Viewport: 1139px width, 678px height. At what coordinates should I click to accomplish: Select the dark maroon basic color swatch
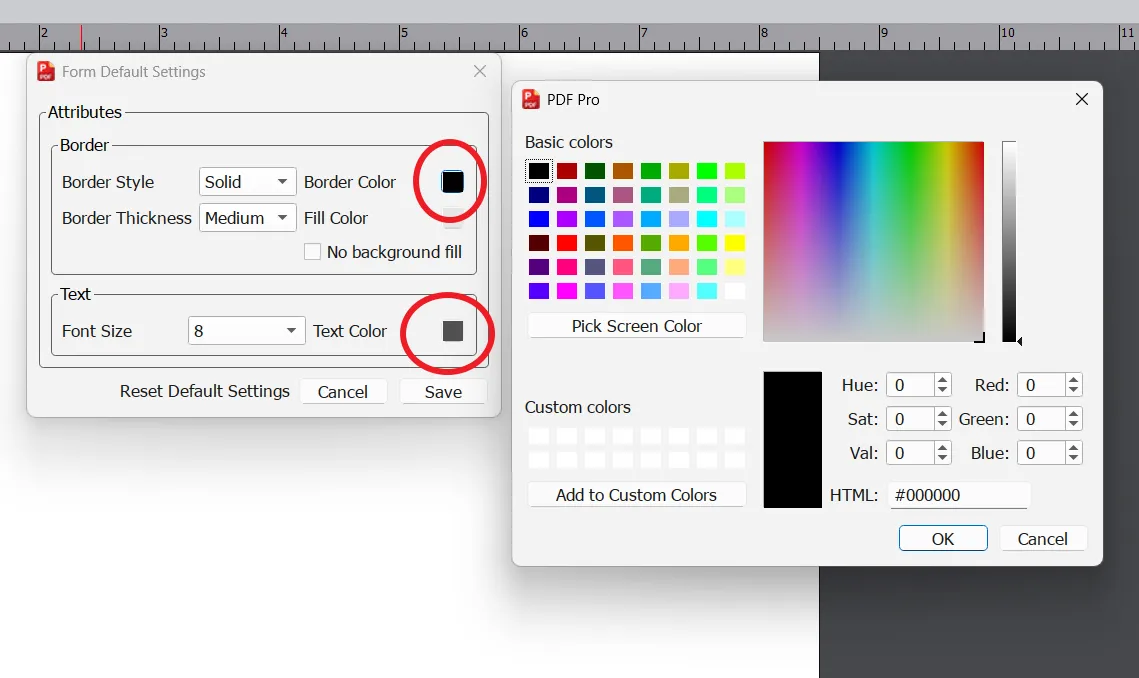coord(539,243)
